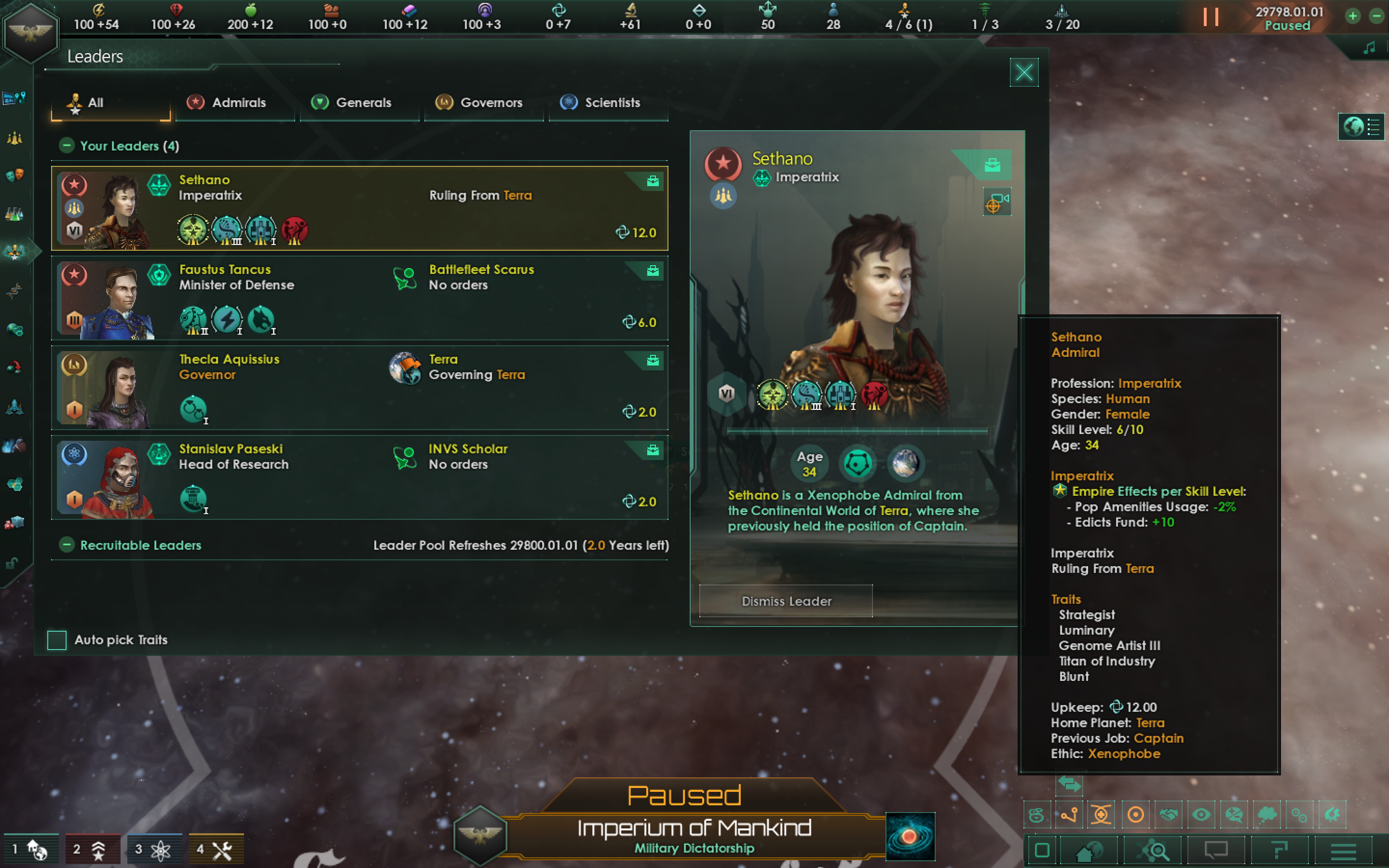Enable the Auto pick Traits checkbox
This screenshot has width=1389, height=868.
(x=57, y=639)
